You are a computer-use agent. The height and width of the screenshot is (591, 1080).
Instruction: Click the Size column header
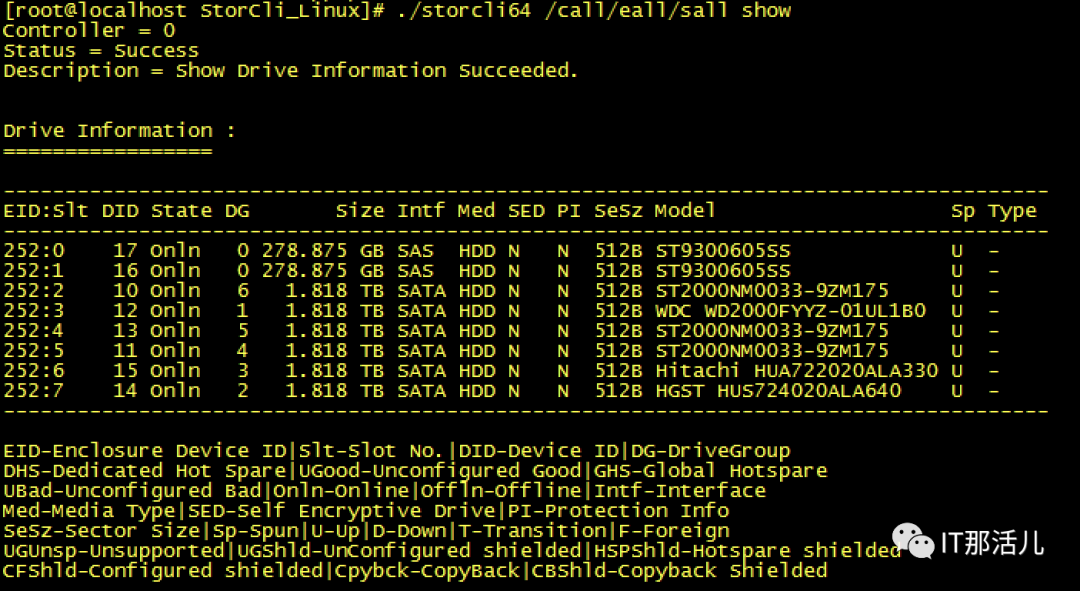coord(359,211)
